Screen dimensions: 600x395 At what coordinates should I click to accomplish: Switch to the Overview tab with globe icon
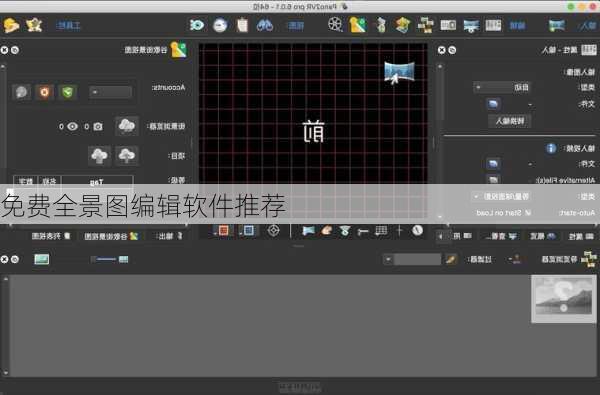click(543, 236)
